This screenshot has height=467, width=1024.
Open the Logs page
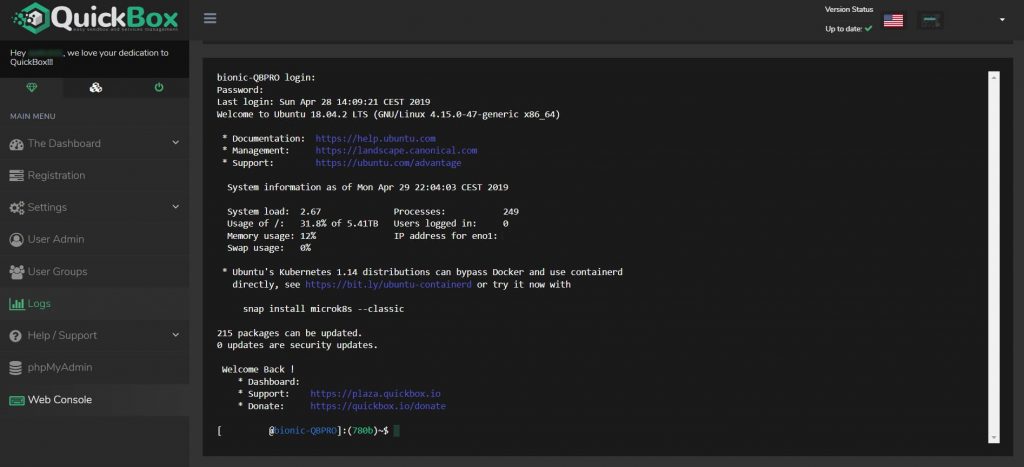pyautogui.click(x=95, y=303)
